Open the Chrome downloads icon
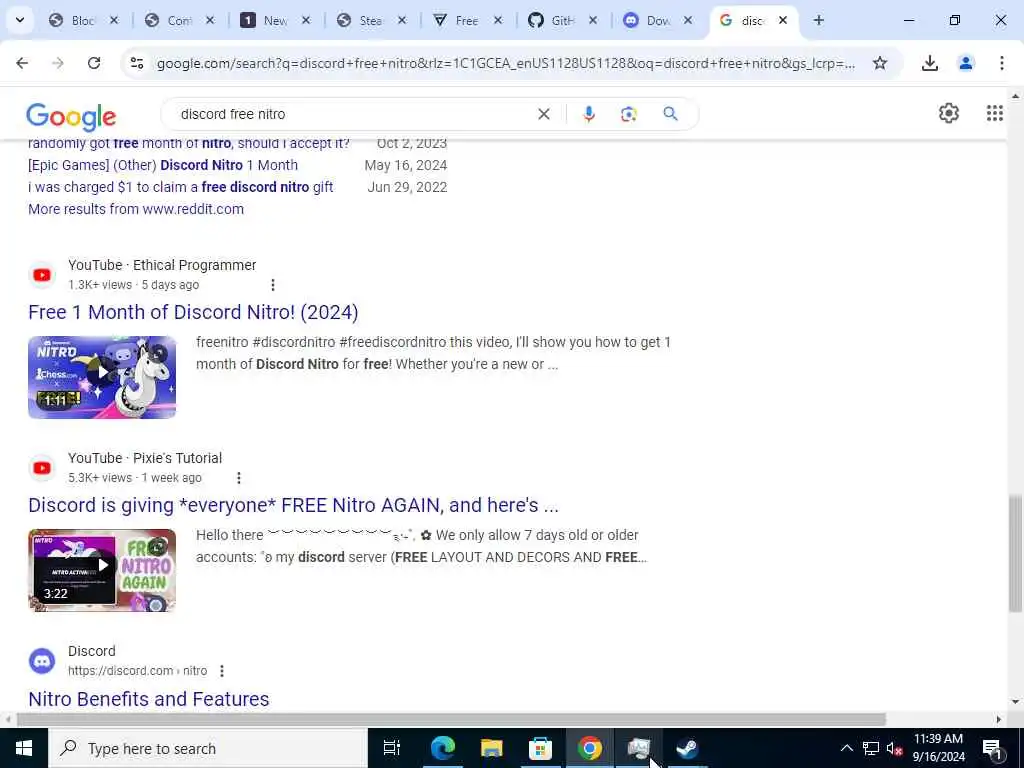1024x768 pixels. 929,63
